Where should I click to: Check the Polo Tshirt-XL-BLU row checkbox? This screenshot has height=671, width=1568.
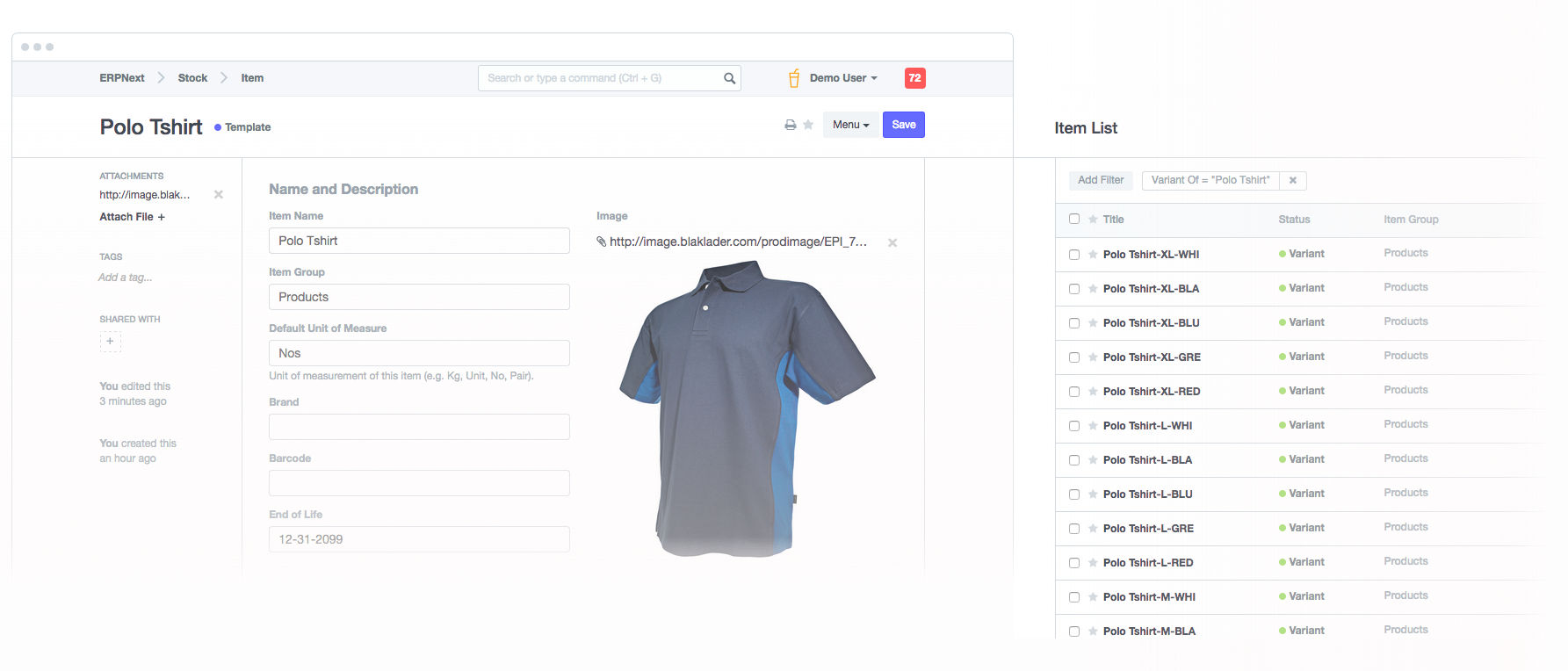1074,323
